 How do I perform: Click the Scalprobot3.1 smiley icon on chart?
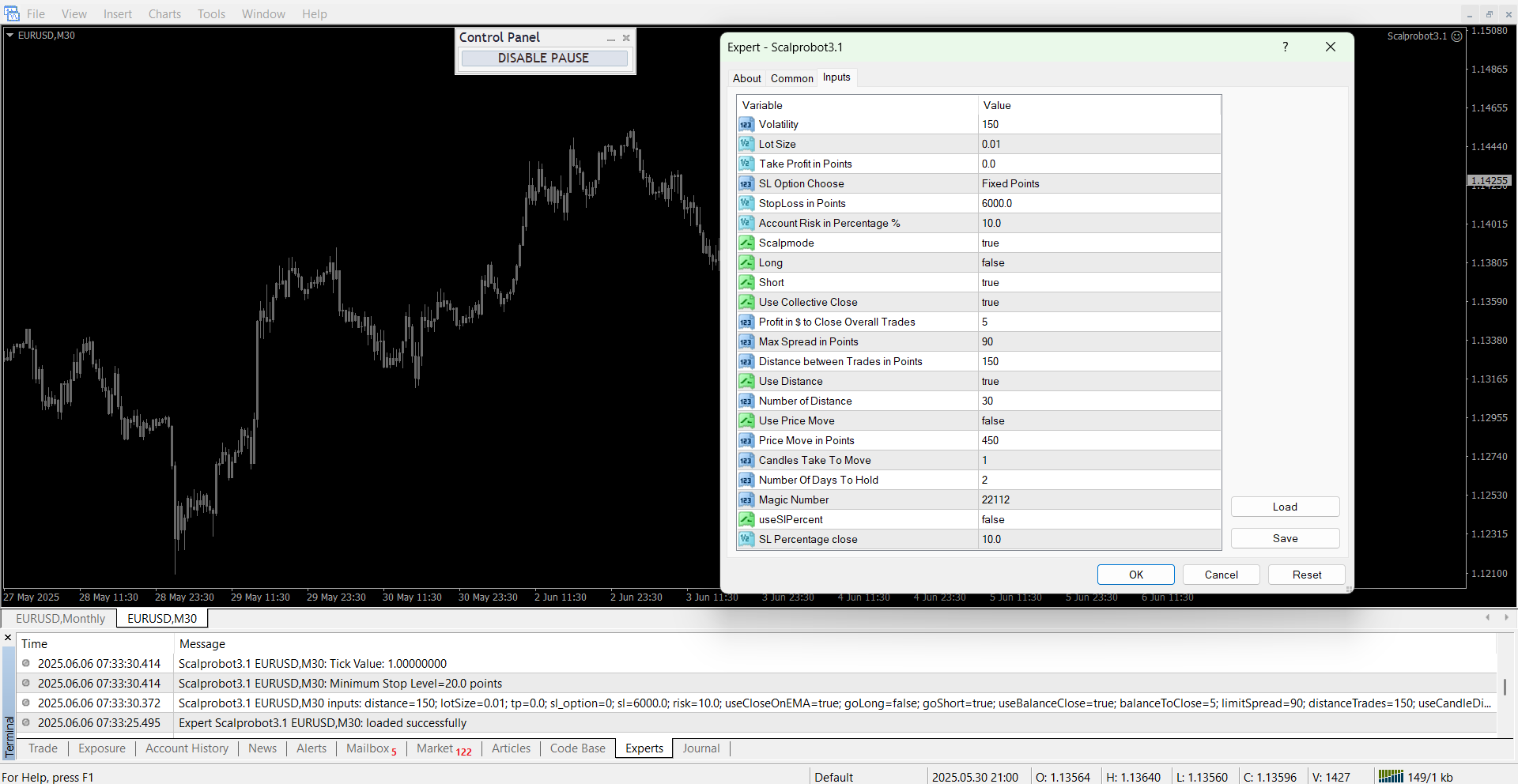1456,36
